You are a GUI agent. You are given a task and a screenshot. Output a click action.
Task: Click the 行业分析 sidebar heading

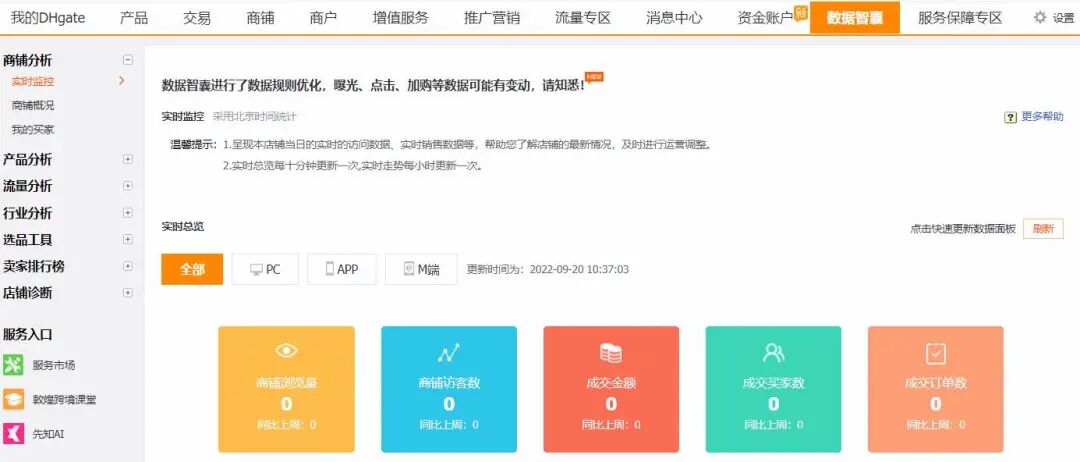tap(28, 213)
